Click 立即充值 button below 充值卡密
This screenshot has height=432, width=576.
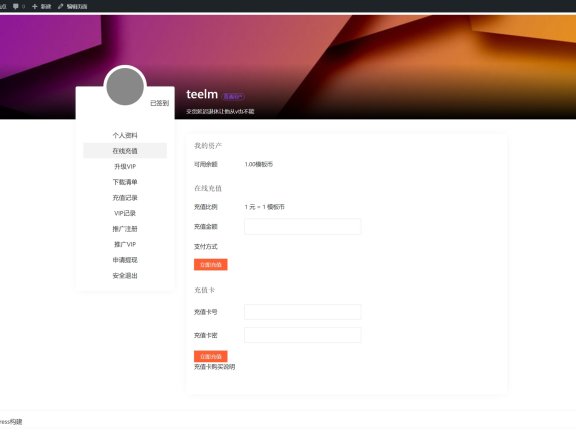click(210, 356)
